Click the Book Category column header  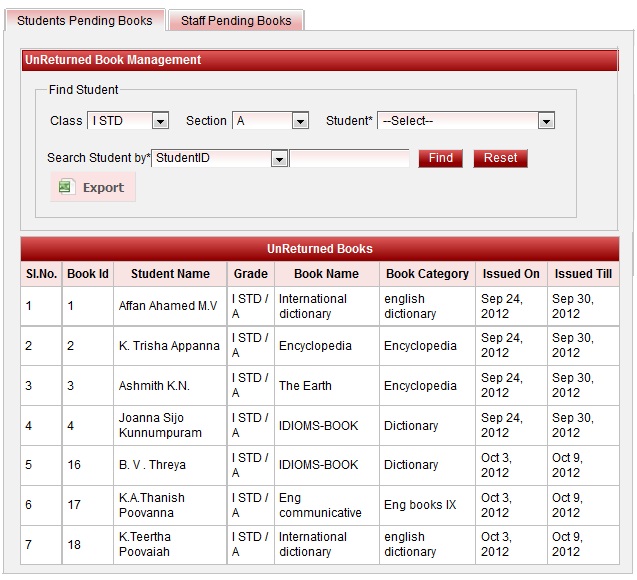click(x=427, y=274)
